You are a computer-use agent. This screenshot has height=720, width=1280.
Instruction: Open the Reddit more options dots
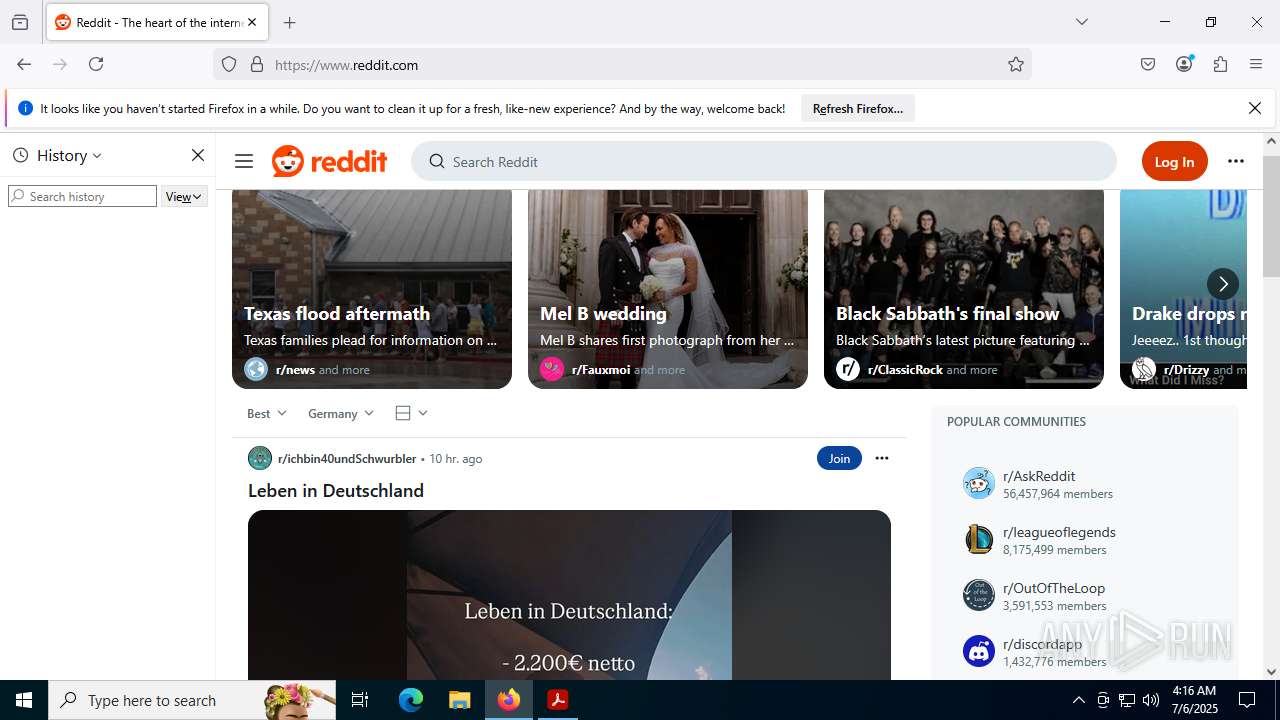pyautogui.click(x=1236, y=161)
